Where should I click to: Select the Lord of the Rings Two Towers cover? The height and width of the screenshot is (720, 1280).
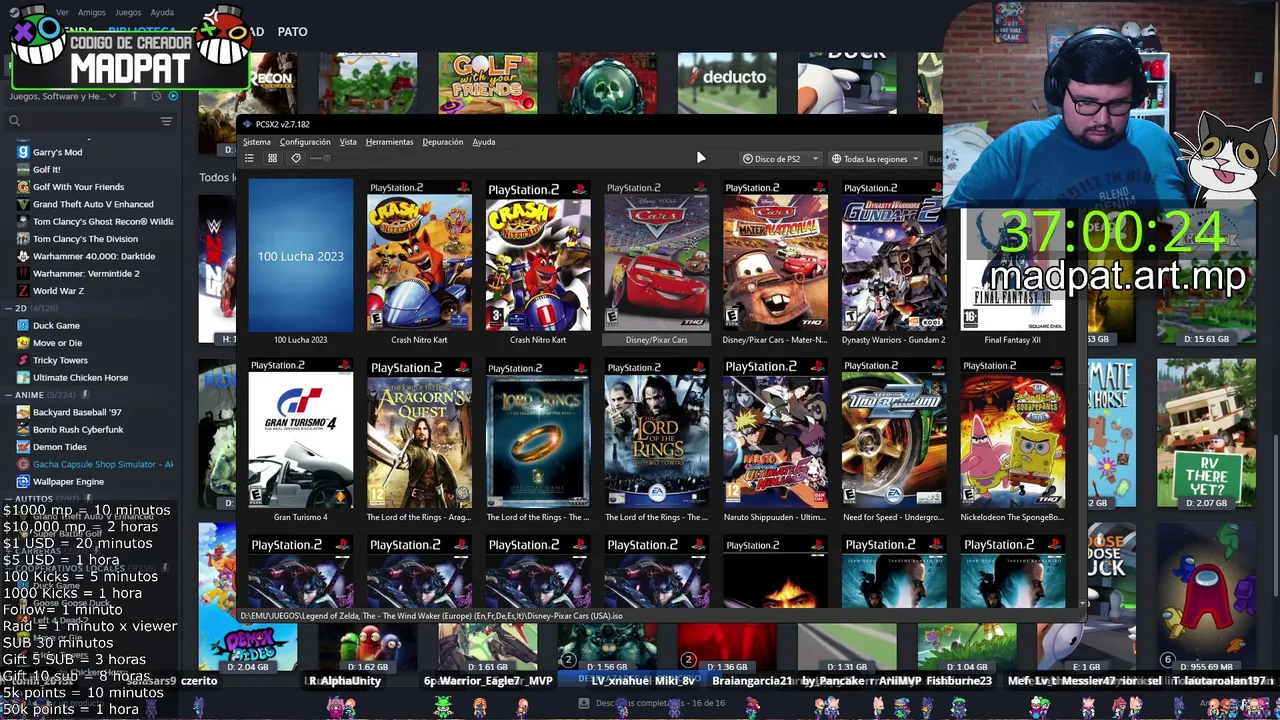657,434
